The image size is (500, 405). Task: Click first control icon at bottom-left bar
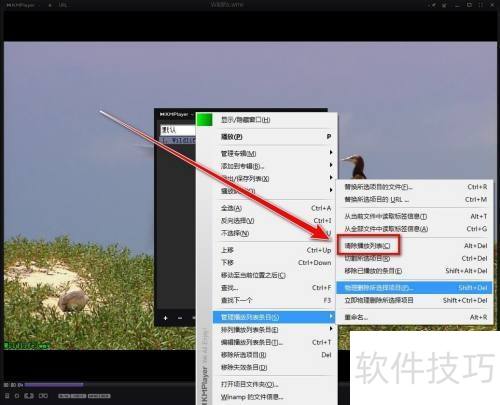7,396
